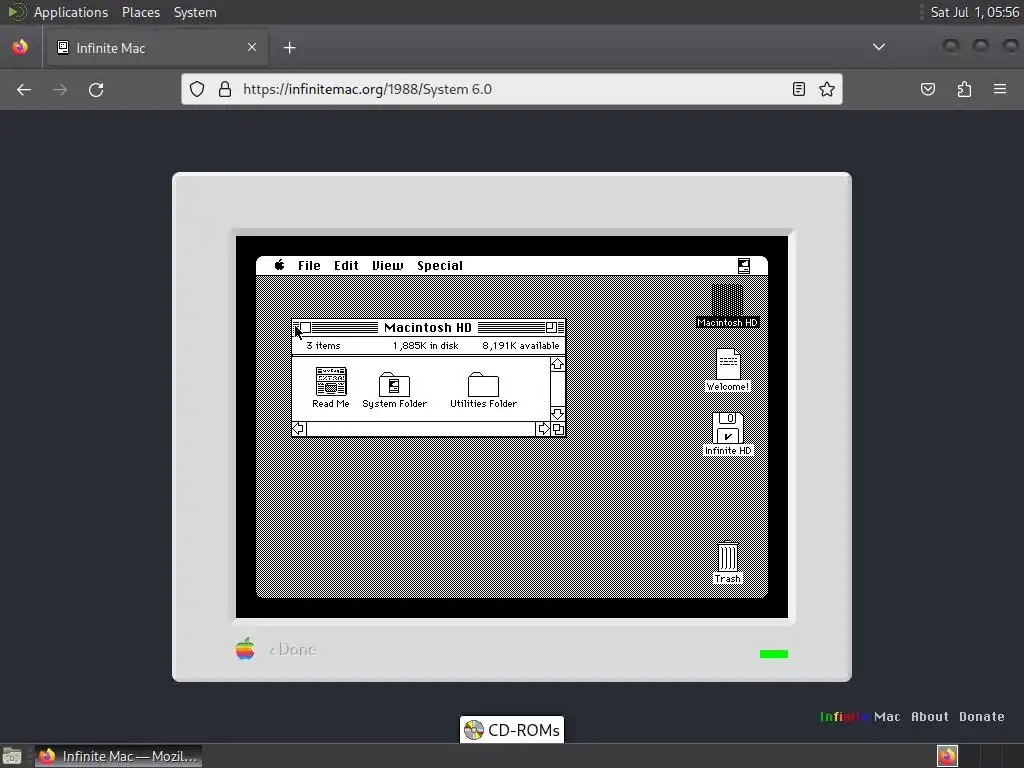Image resolution: width=1024 pixels, height=768 pixels.
Task: Open the Donate link
Action: tap(982, 716)
